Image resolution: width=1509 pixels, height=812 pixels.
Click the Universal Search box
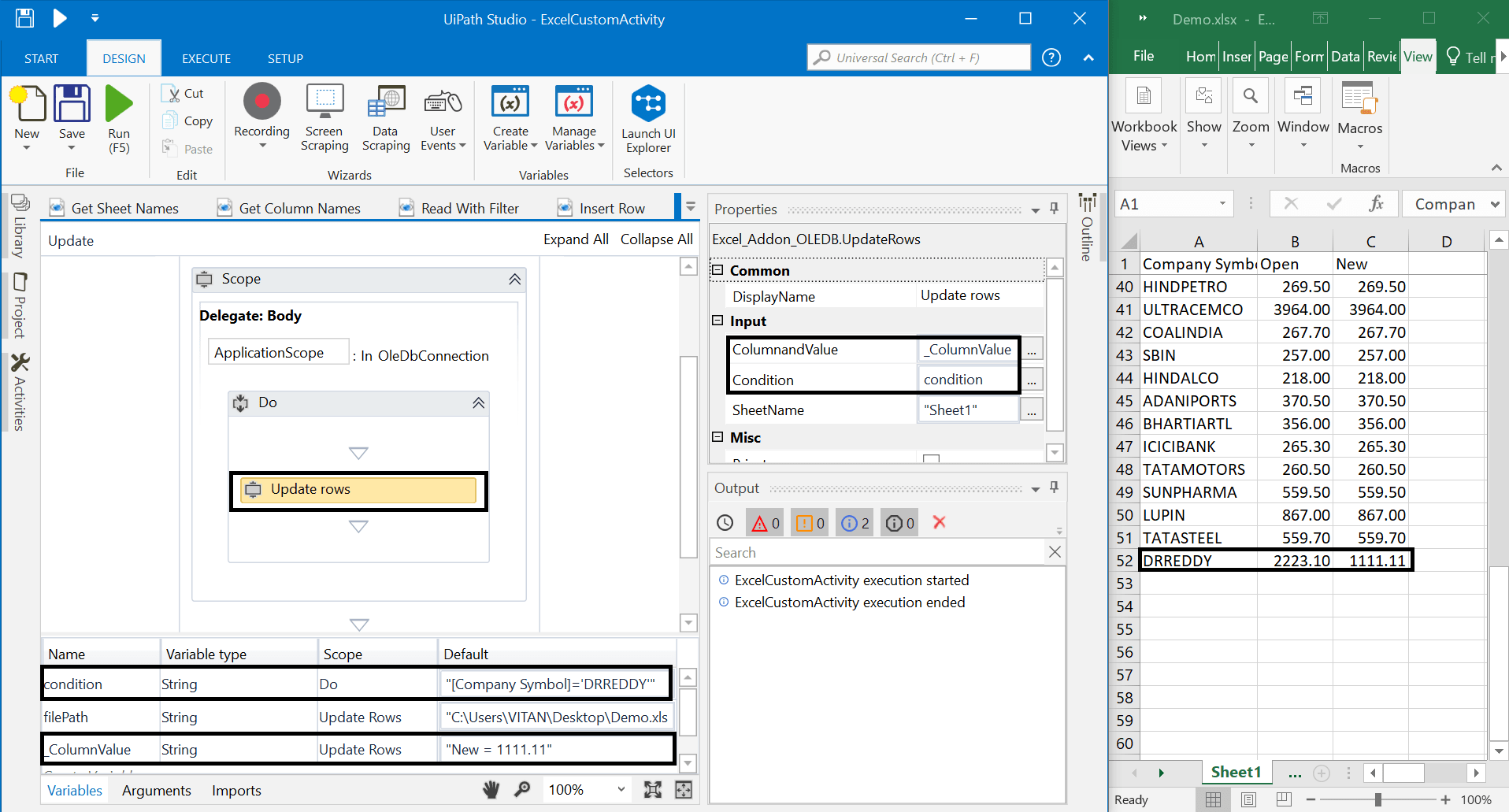pos(918,57)
